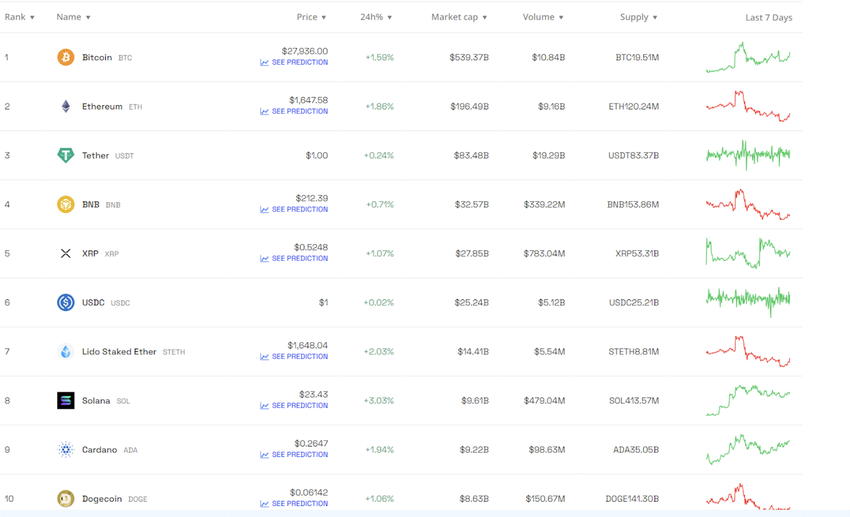Sort table by Volume column
850x517 pixels.
(543, 17)
